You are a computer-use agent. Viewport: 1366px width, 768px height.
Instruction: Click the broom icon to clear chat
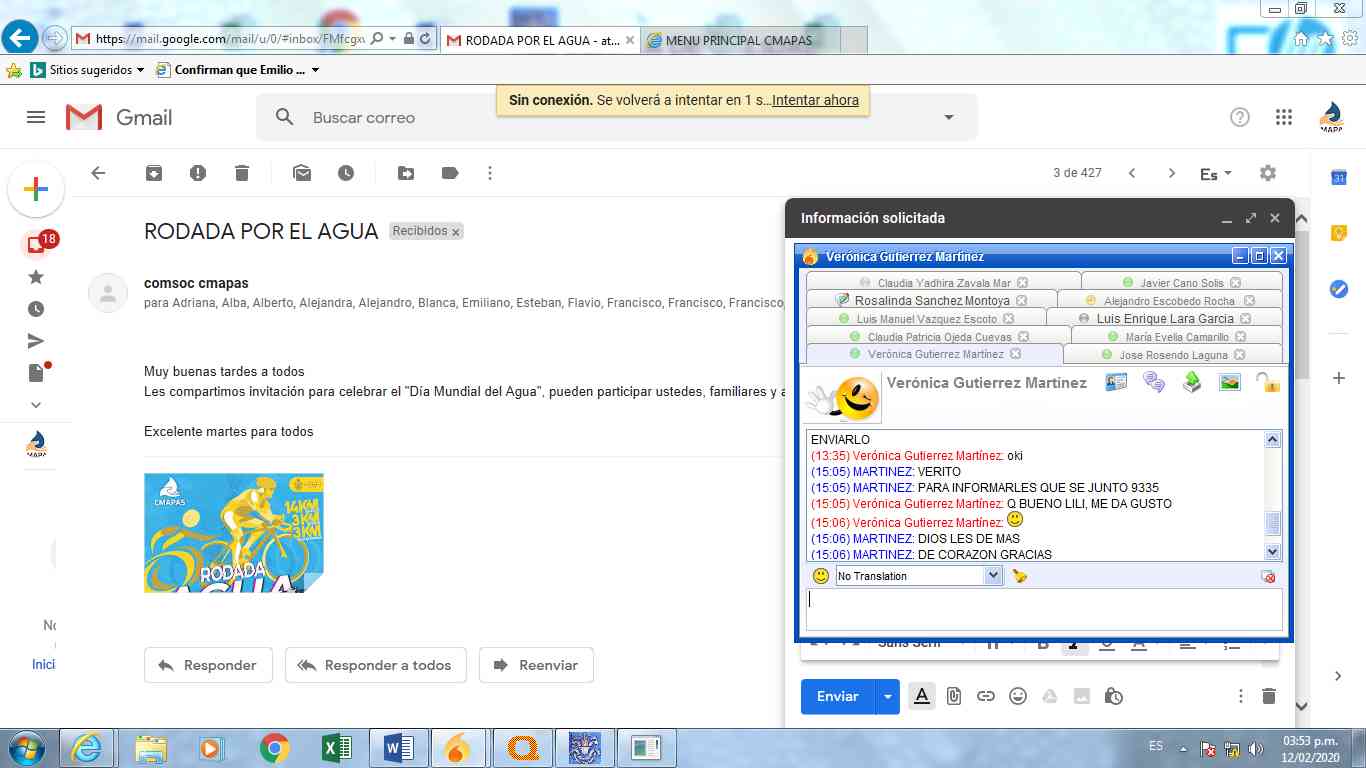click(x=1020, y=576)
